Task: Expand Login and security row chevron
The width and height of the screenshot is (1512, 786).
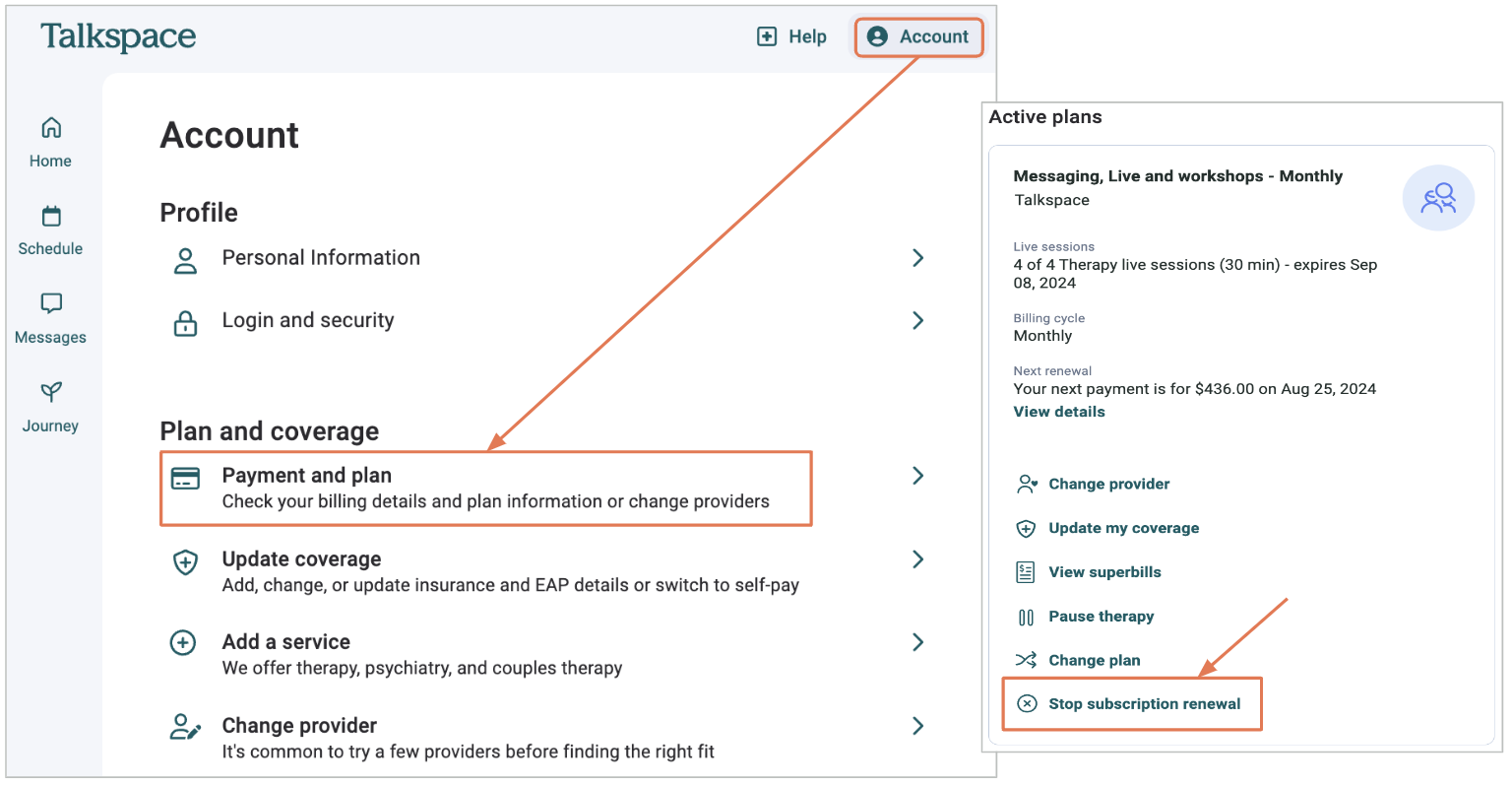Action: click(917, 320)
